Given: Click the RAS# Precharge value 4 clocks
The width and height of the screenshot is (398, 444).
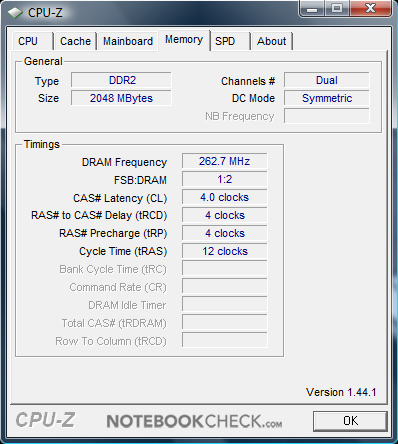Looking at the screenshot, I should pos(225,233).
